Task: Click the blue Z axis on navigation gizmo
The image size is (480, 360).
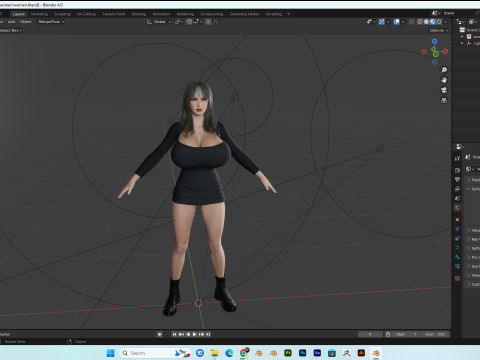Action: (434, 41)
